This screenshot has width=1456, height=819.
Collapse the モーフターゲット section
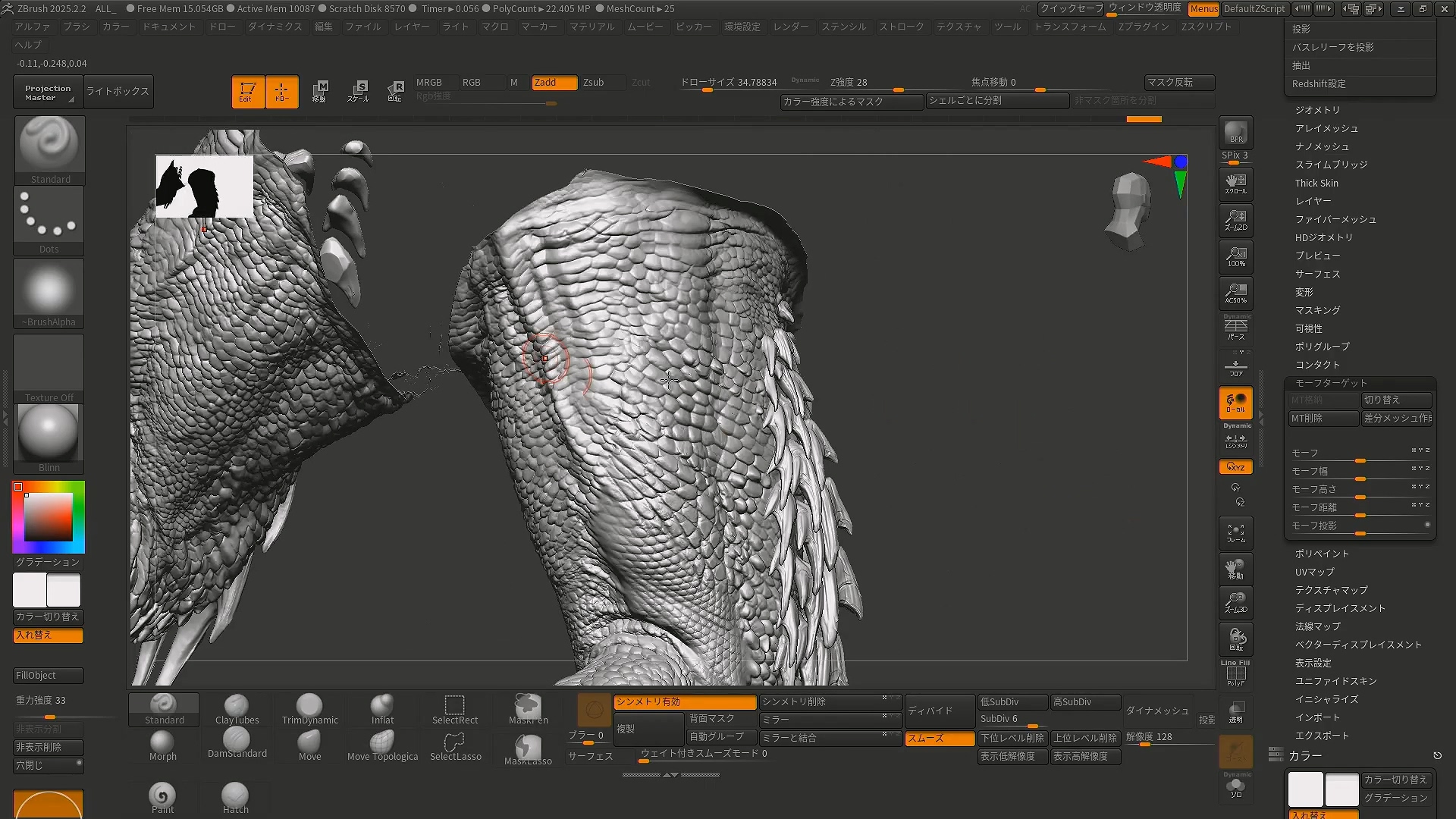tap(1331, 383)
